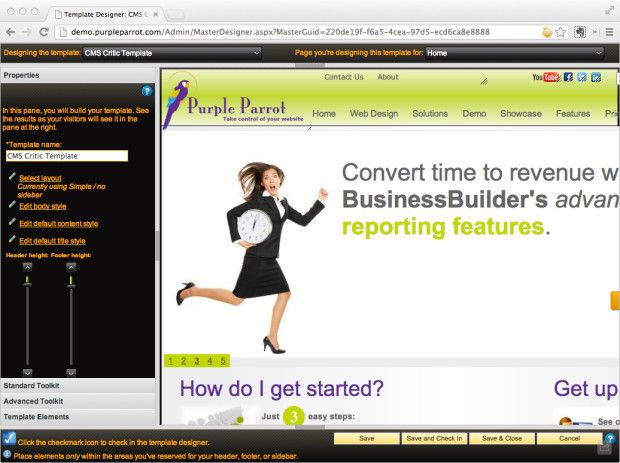The width and height of the screenshot is (620, 463).
Task: Open the page selector dropdown showing Home
Action: point(514,53)
